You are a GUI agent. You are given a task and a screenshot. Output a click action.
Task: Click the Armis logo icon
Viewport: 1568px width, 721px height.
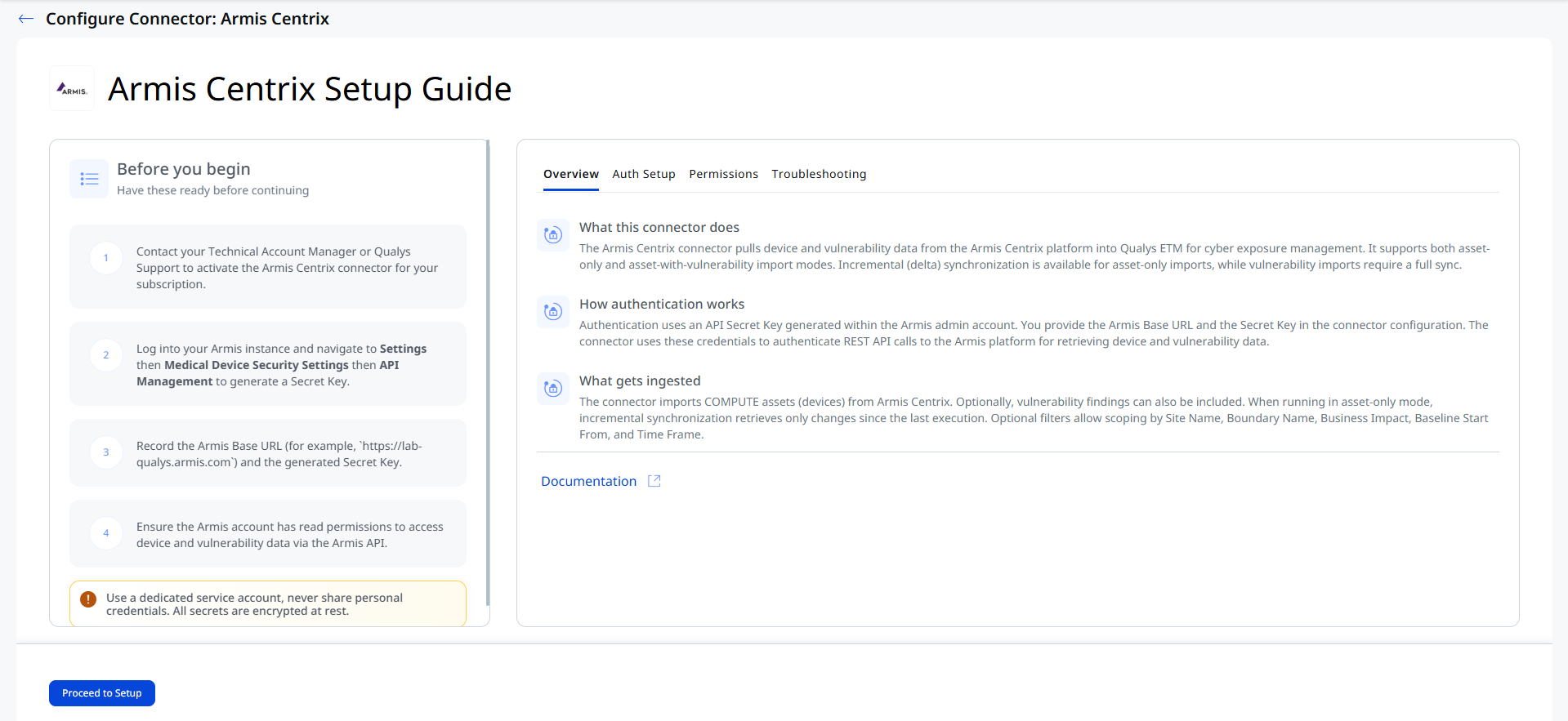[72, 88]
